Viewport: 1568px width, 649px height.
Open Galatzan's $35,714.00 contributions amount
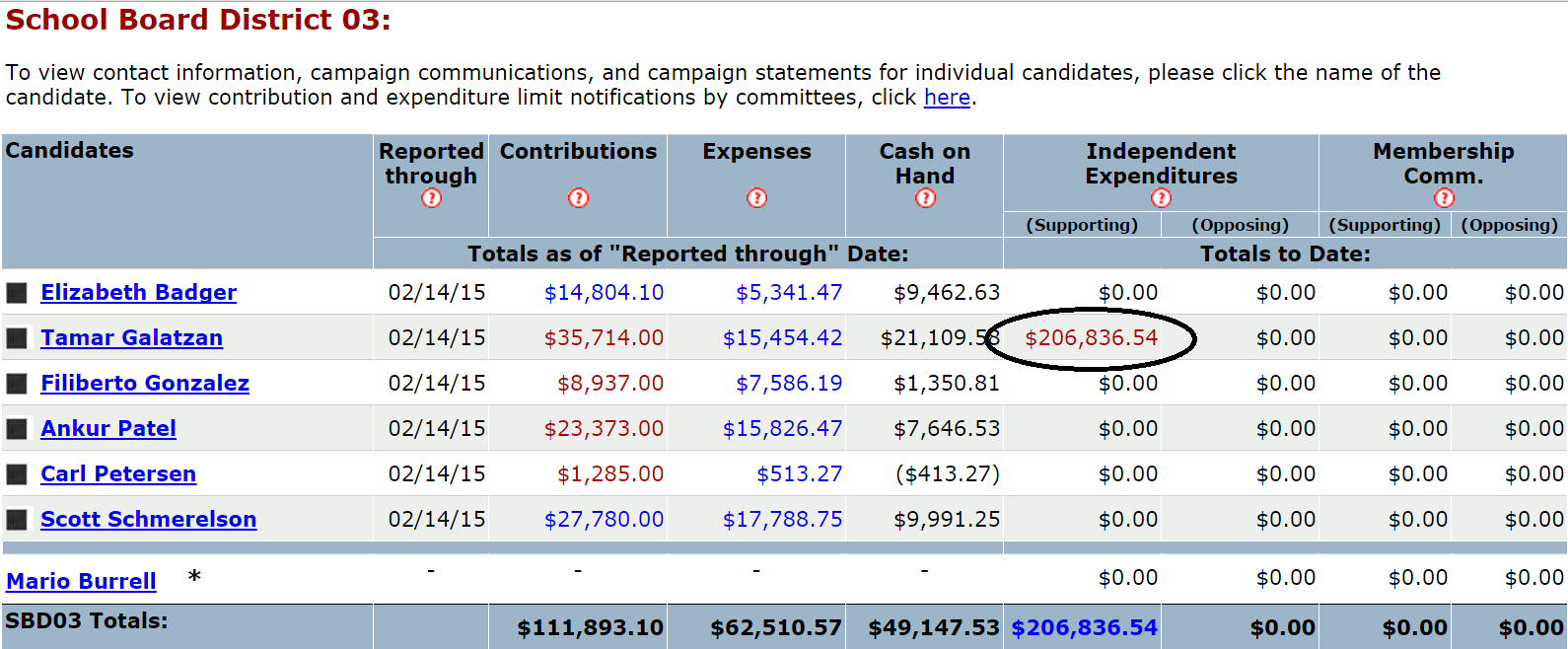coord(604,338)
